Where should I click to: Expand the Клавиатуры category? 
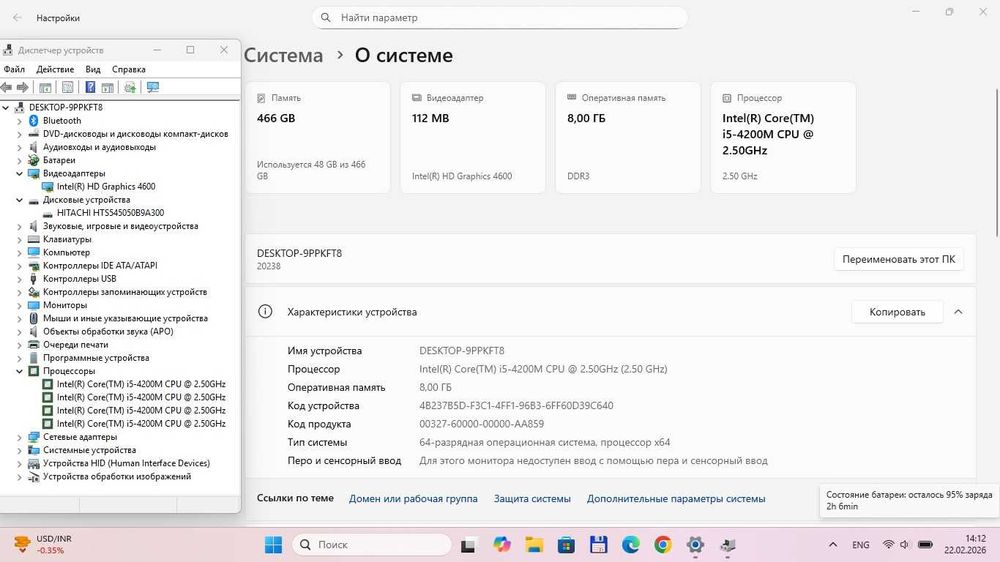click(19, 239)
